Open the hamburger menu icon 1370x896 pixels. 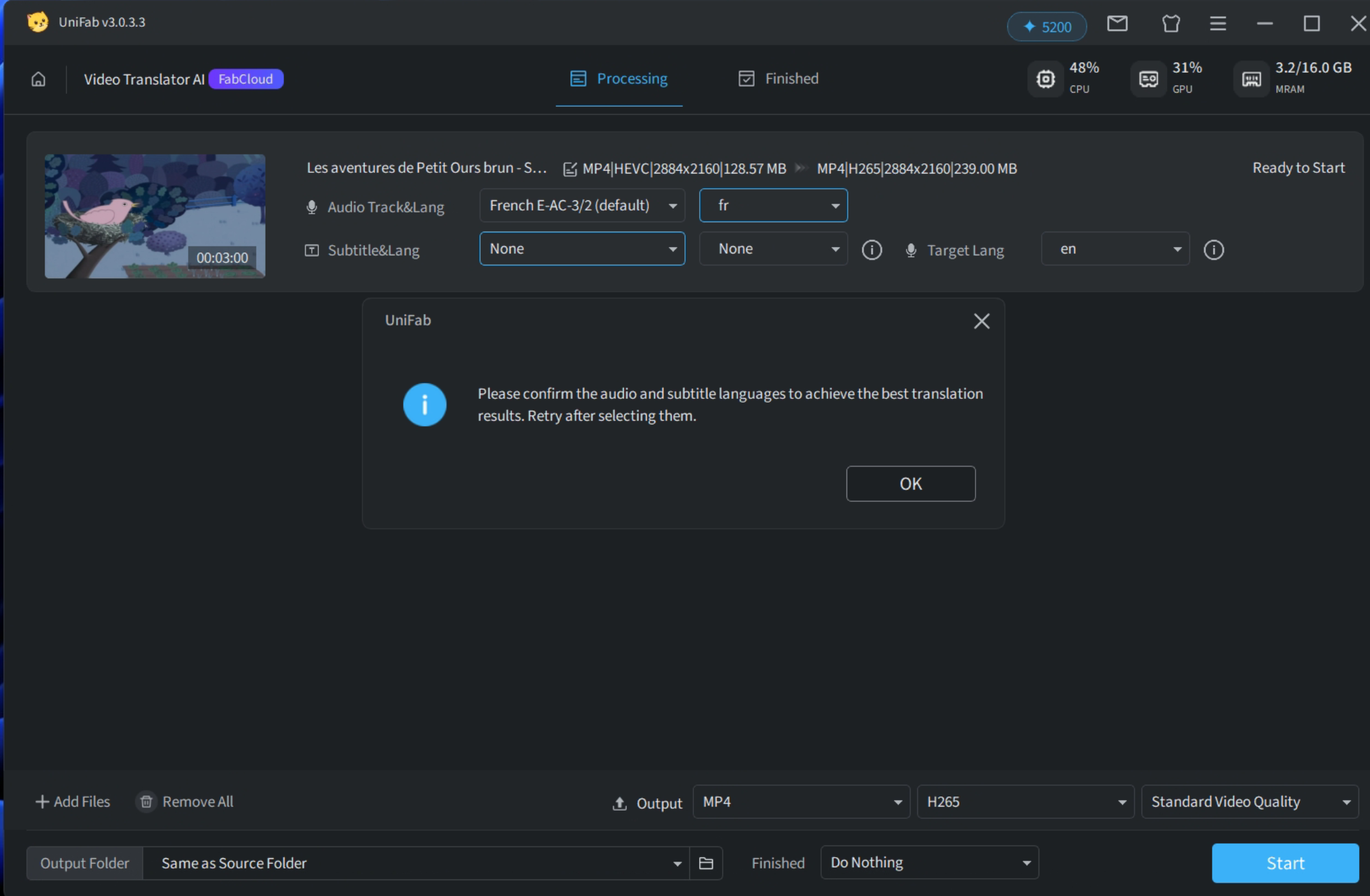click(x=1217, y=24)
